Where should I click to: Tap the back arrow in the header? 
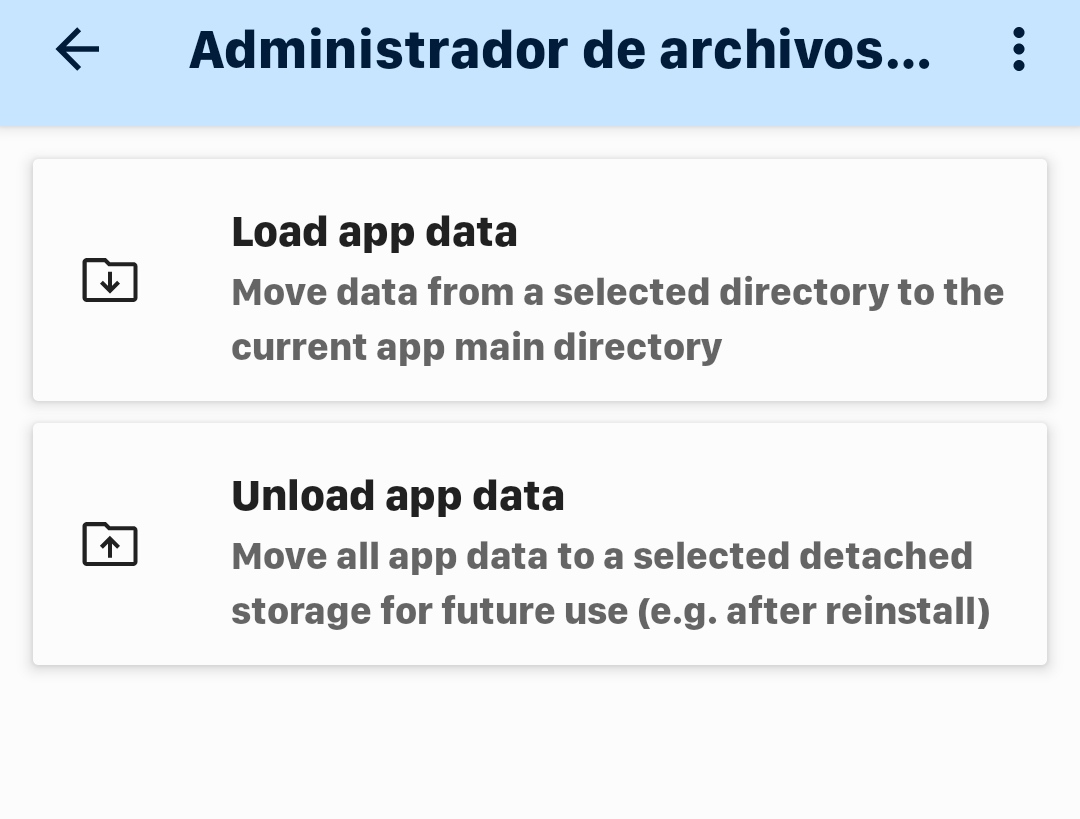pyautogui.click(x=77, y=49)
